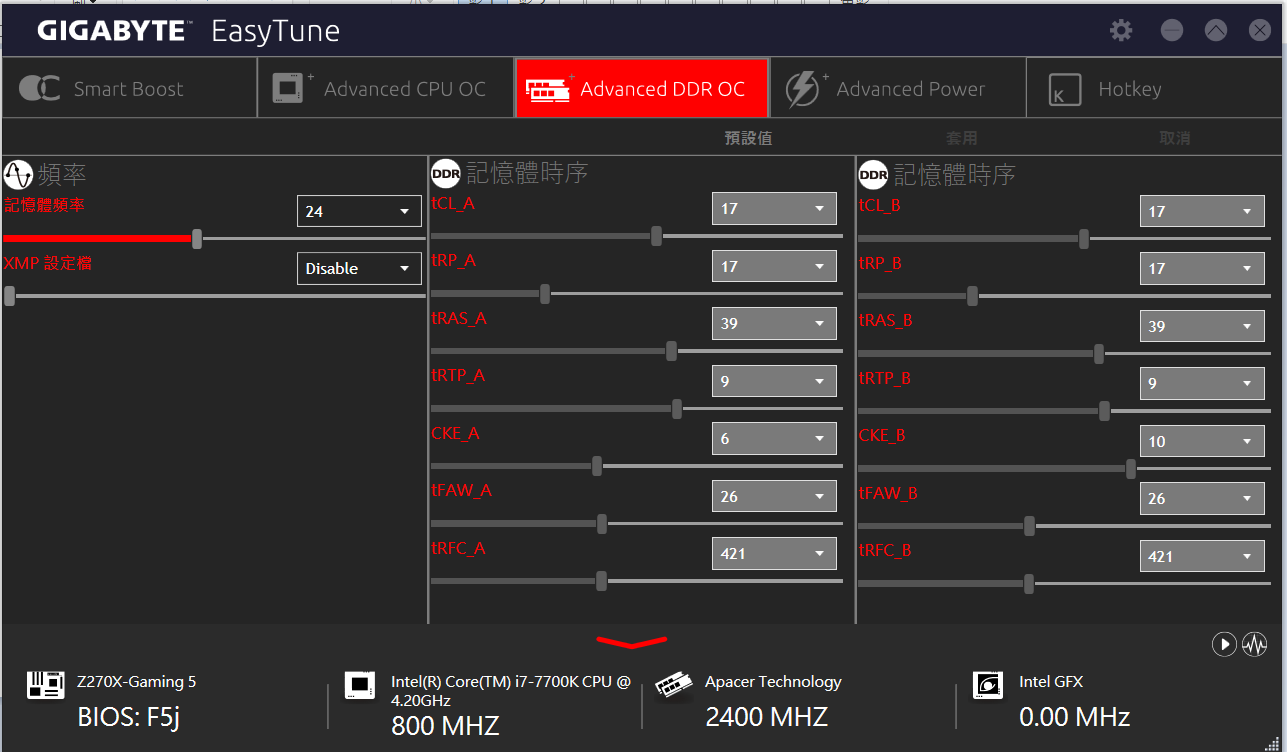This screenshot has width=1287, height=752.
Task: Expand the tCL_A dropdown
Action: click(x=774, y=208)
